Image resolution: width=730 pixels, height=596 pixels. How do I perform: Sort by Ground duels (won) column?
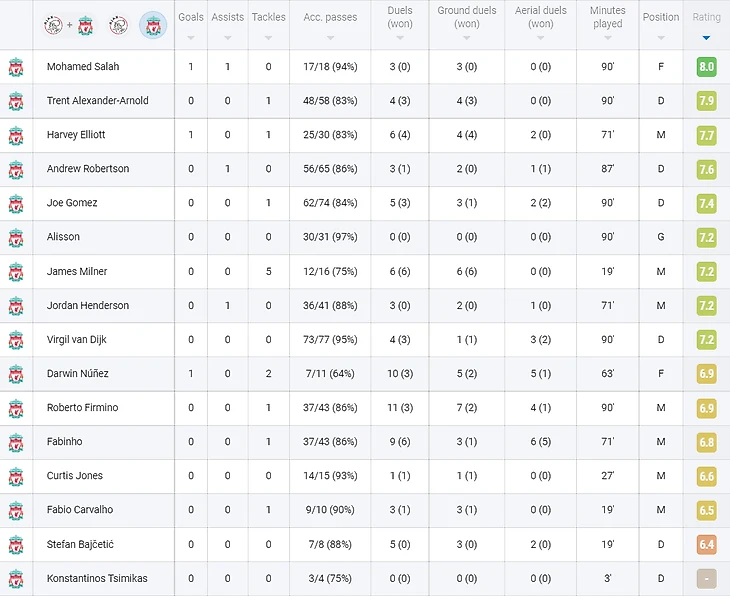pos(466,24)
